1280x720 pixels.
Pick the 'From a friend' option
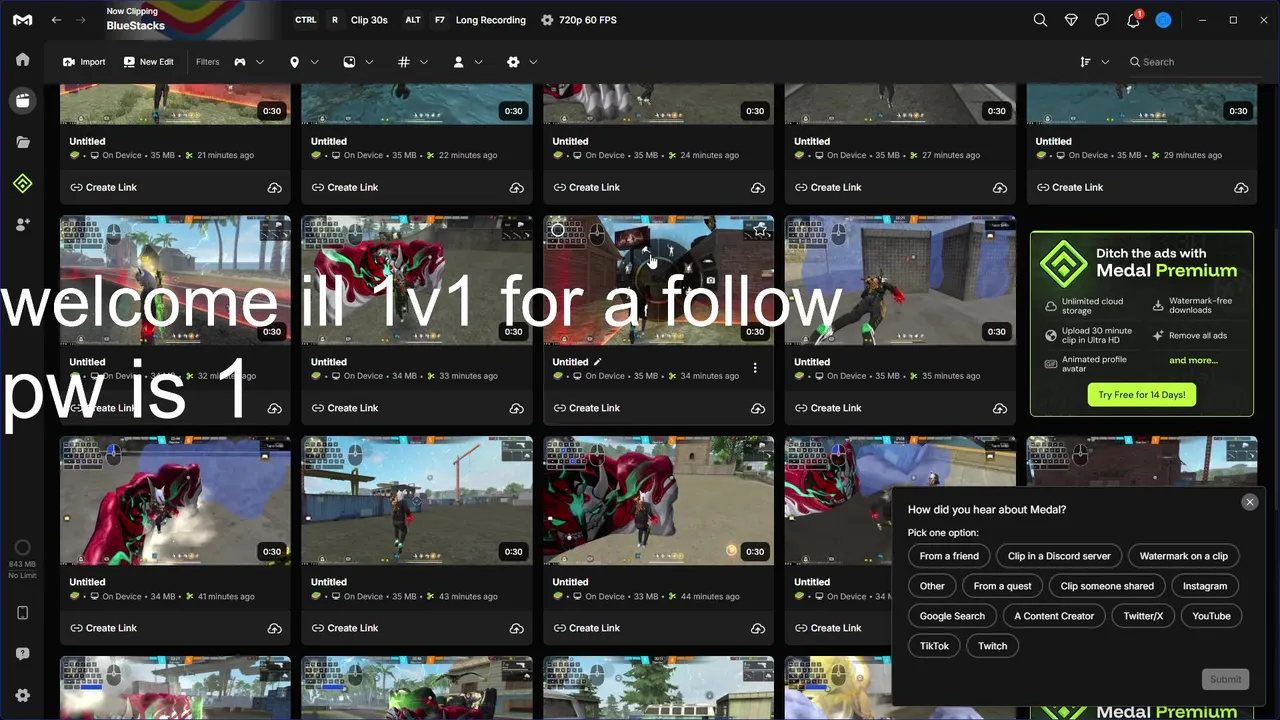(x=949, y=556)
